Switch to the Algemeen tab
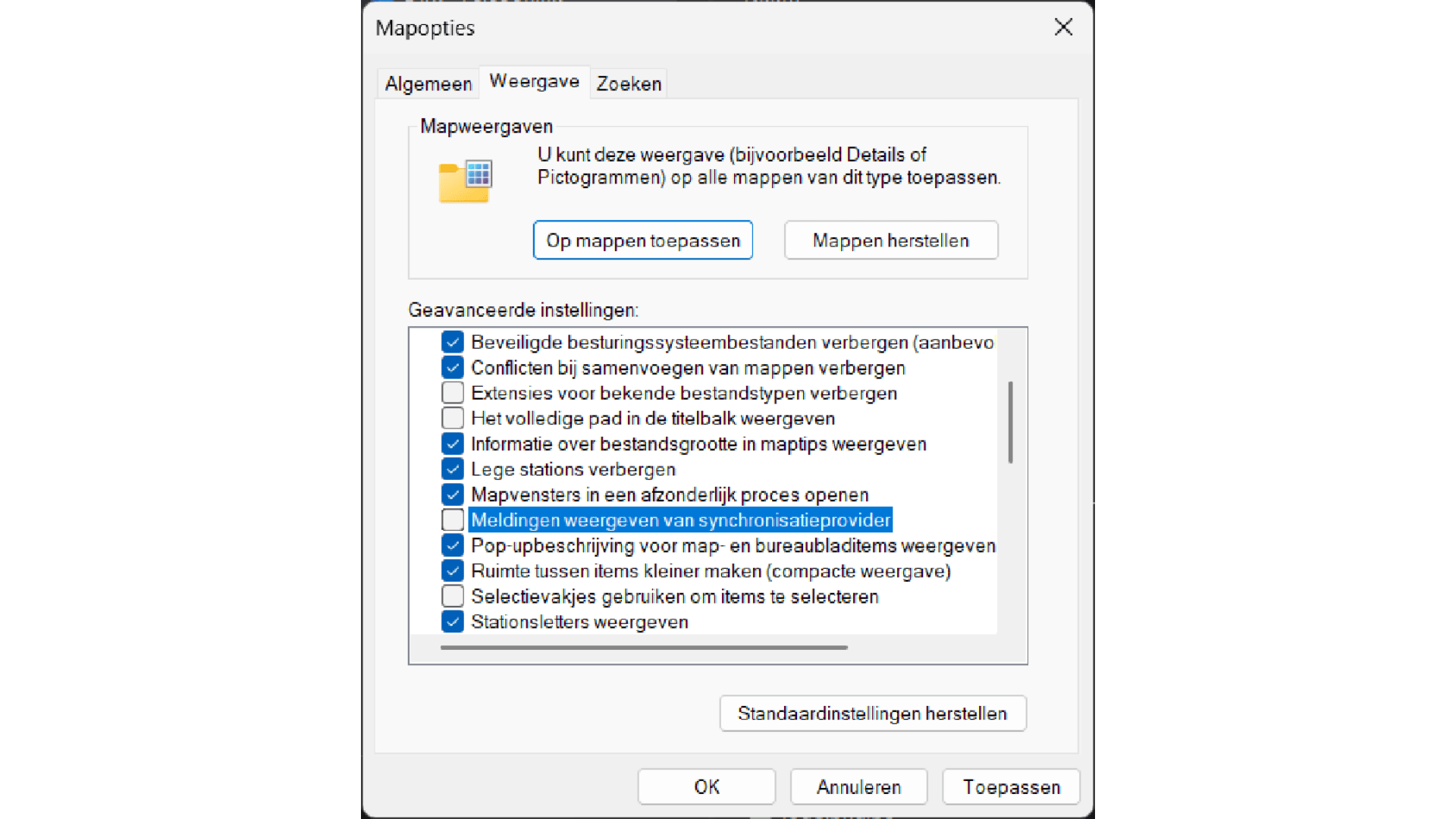 pos(428,83)
